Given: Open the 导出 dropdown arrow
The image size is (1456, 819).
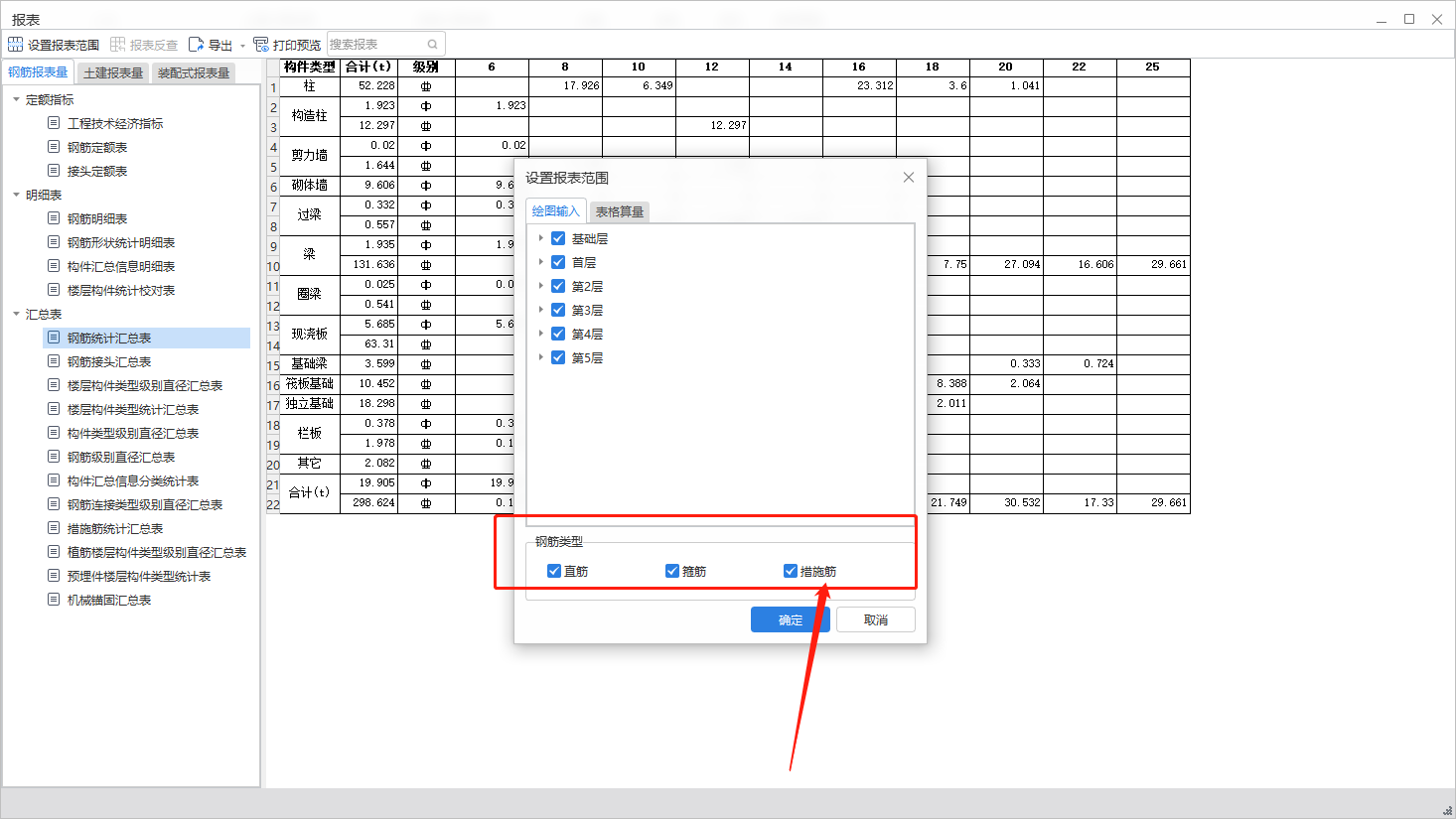Looking at the screenshot, I should pyautogui.click(x=242, y=46).
